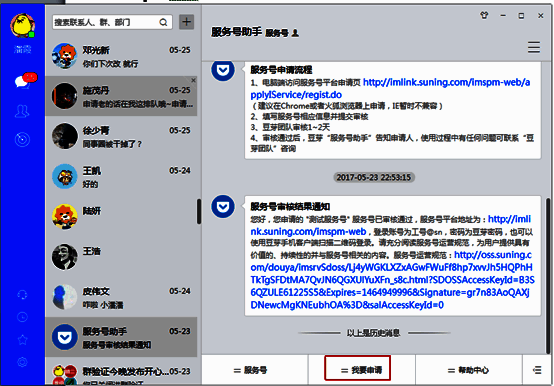
Task: Click the headset support icon in sidebar
Action: [22, 295]
